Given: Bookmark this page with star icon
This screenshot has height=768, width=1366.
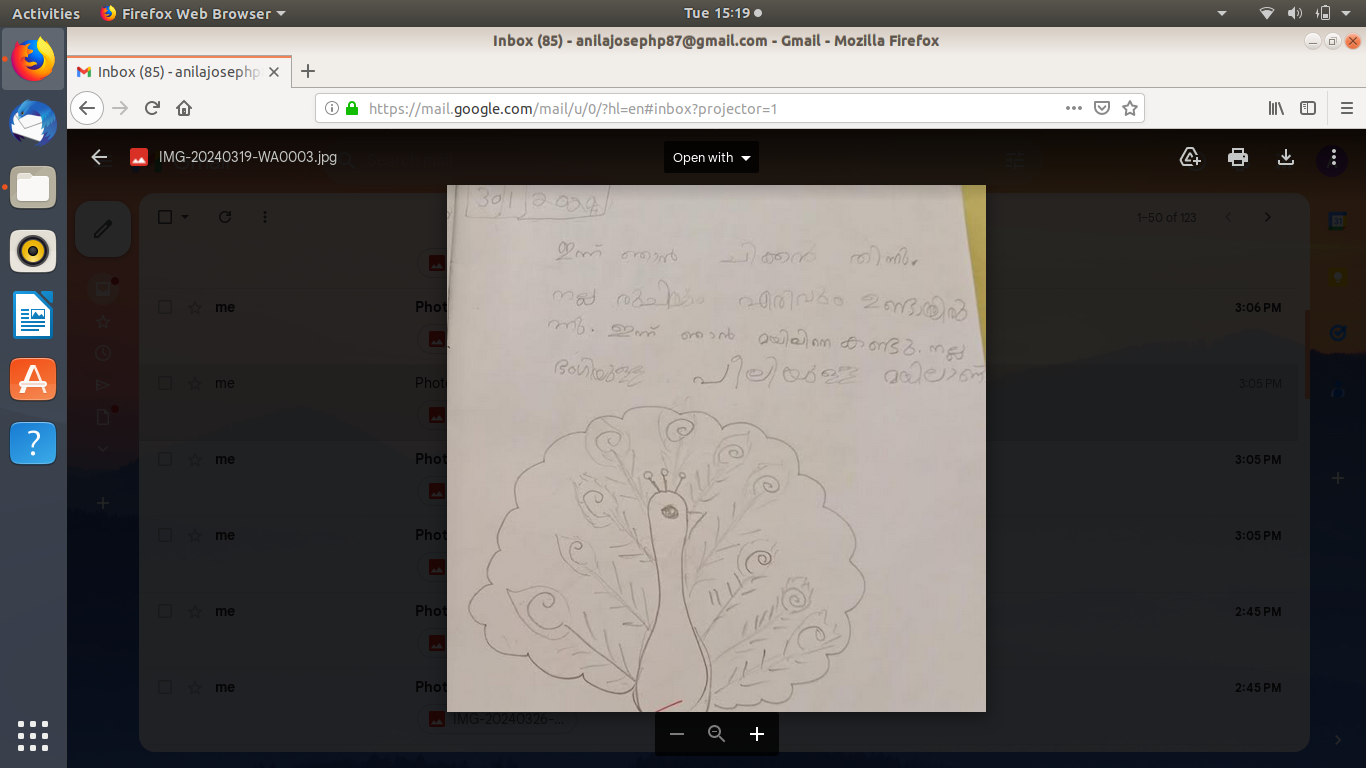Looking at the screenshot, I should [1130, 108].
